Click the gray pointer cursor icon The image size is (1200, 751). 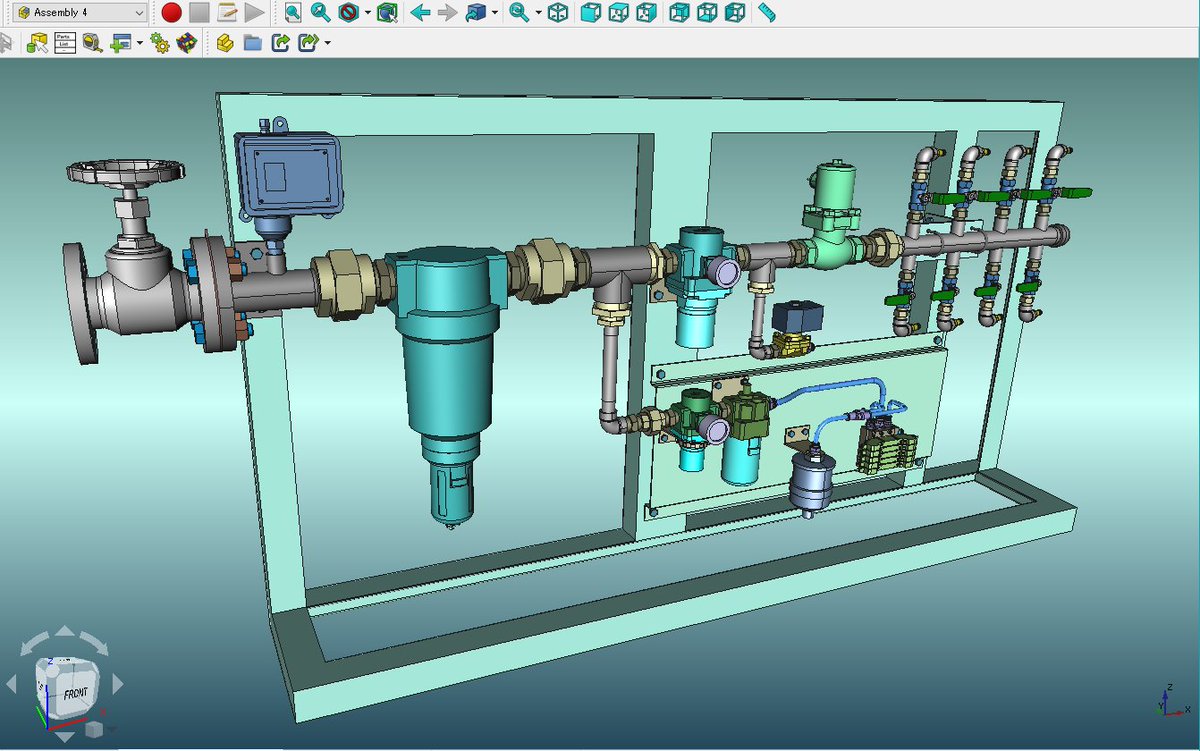tap(5, 43)
